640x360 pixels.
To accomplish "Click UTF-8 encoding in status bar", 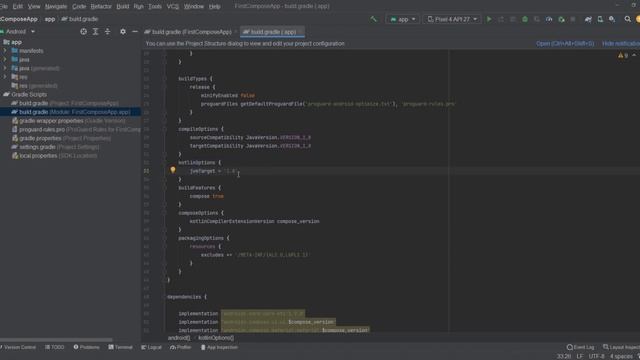I will point(596,356).
